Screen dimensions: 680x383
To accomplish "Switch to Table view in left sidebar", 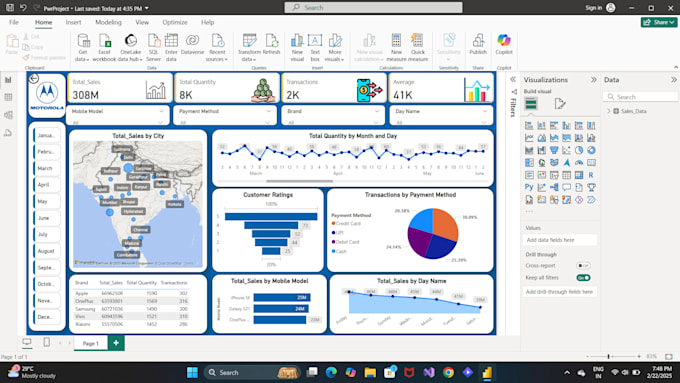I will [8, 97].
